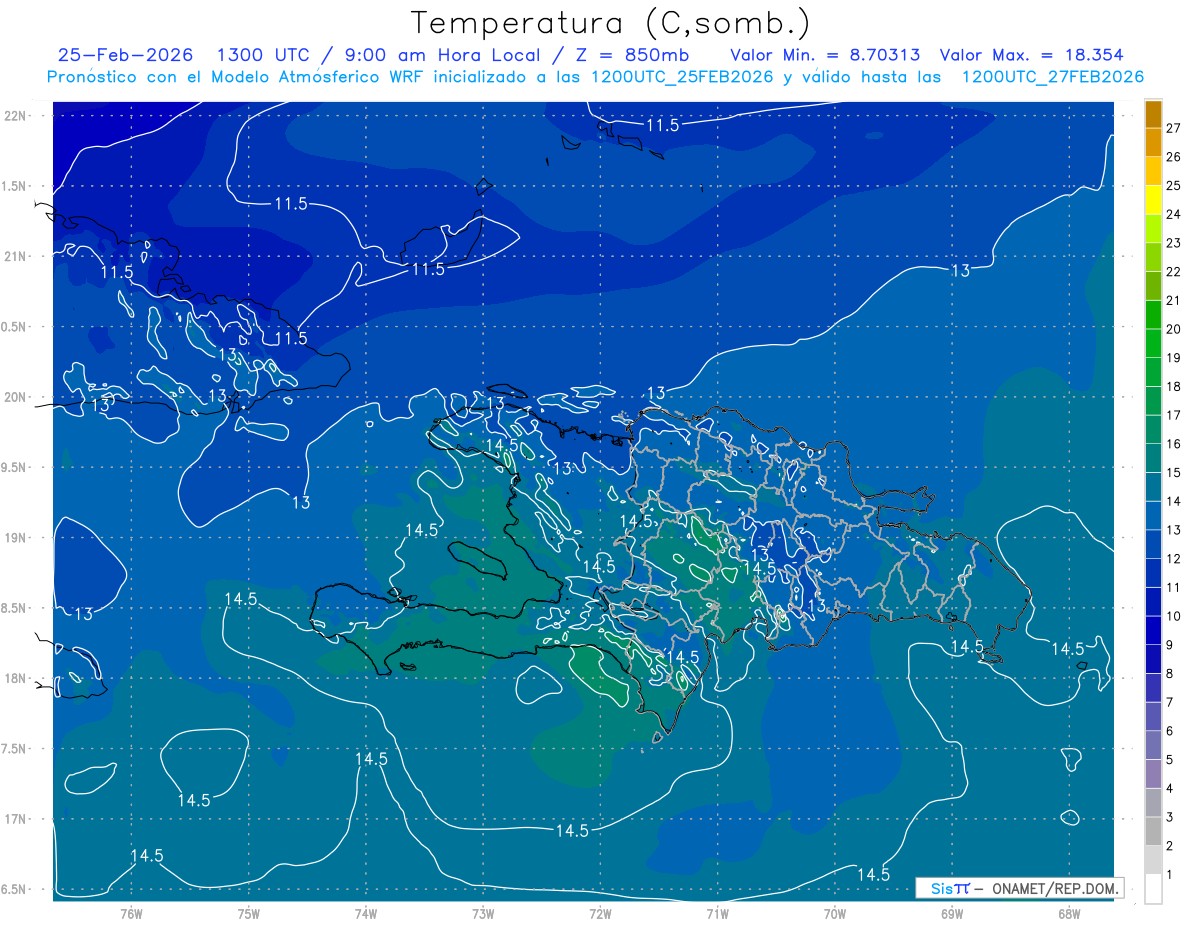Click the longitude label "72W"
This screenshot has width=1200, height=927.
click(600, 914)
